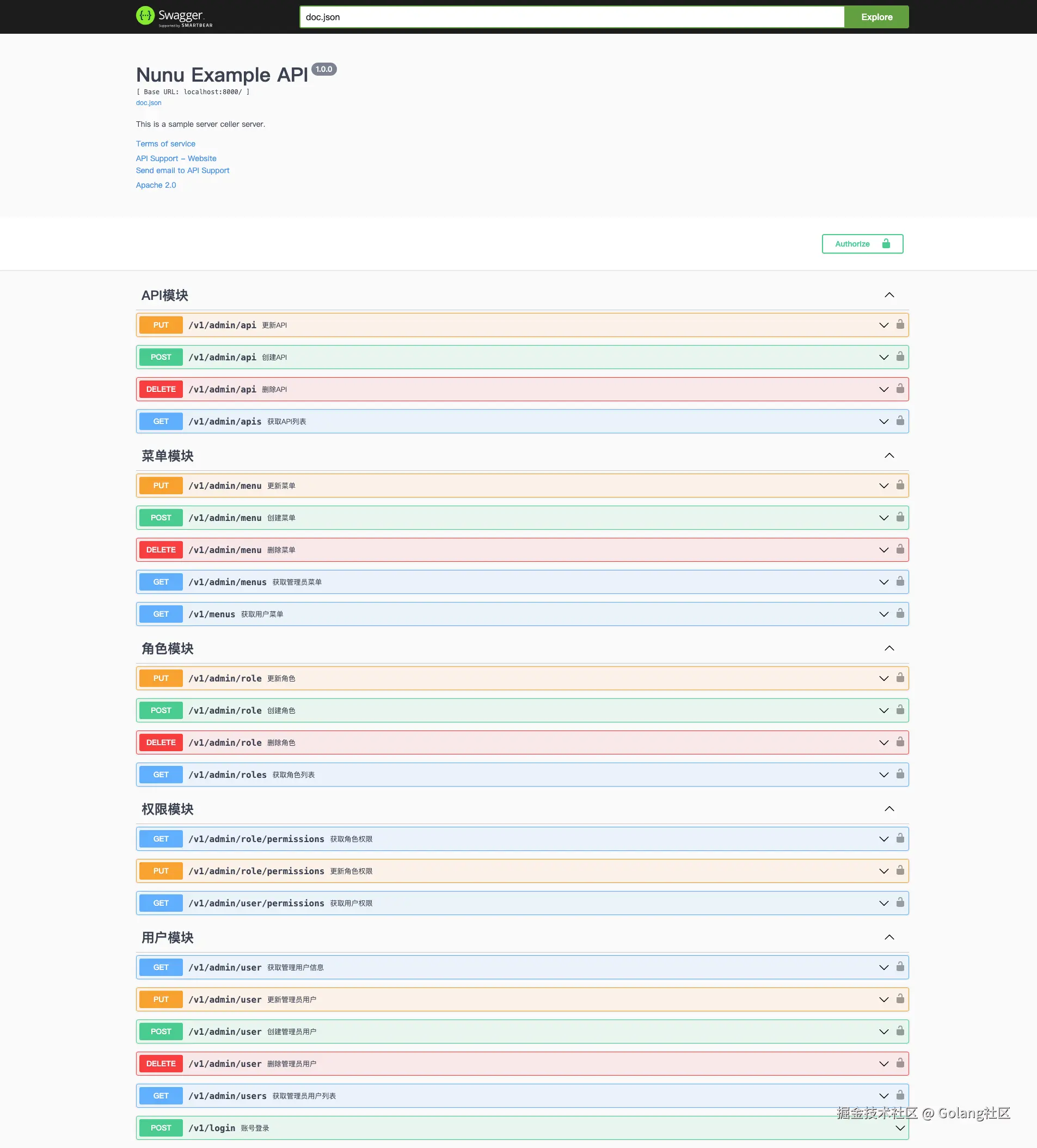The width and height of the screenshot is (1037, 1148).
Task: Click the green Explore button
Action: [876, 17]
